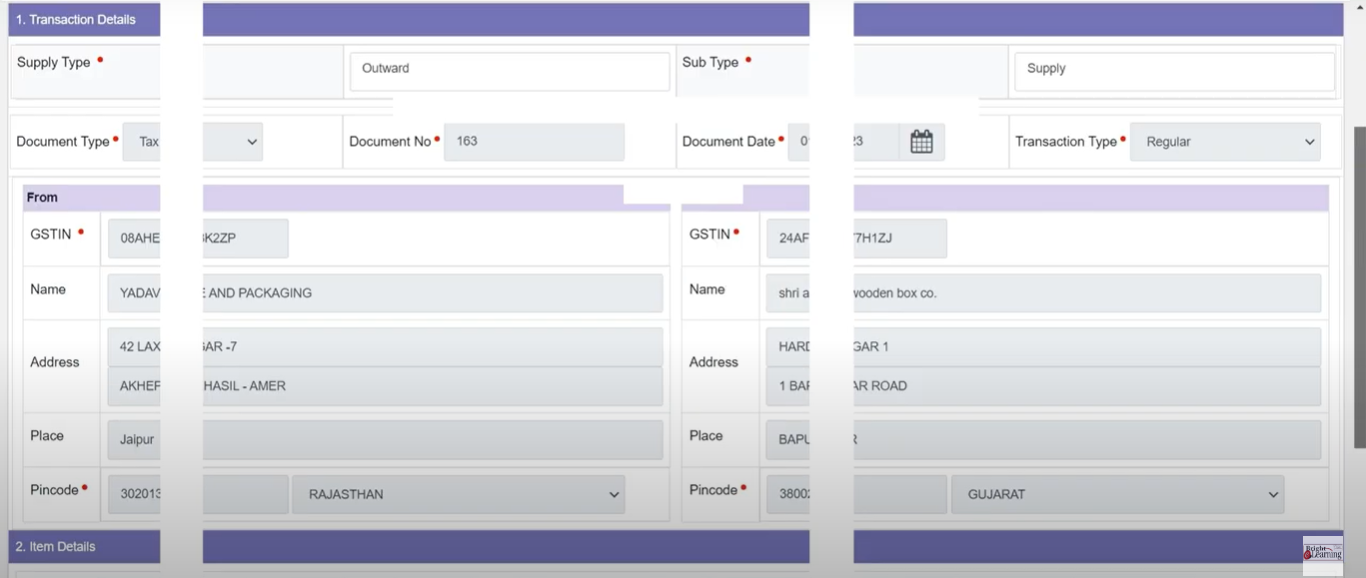Open the Document Date calendar picker
1366x578 pixels.
(x=921, y=142)
